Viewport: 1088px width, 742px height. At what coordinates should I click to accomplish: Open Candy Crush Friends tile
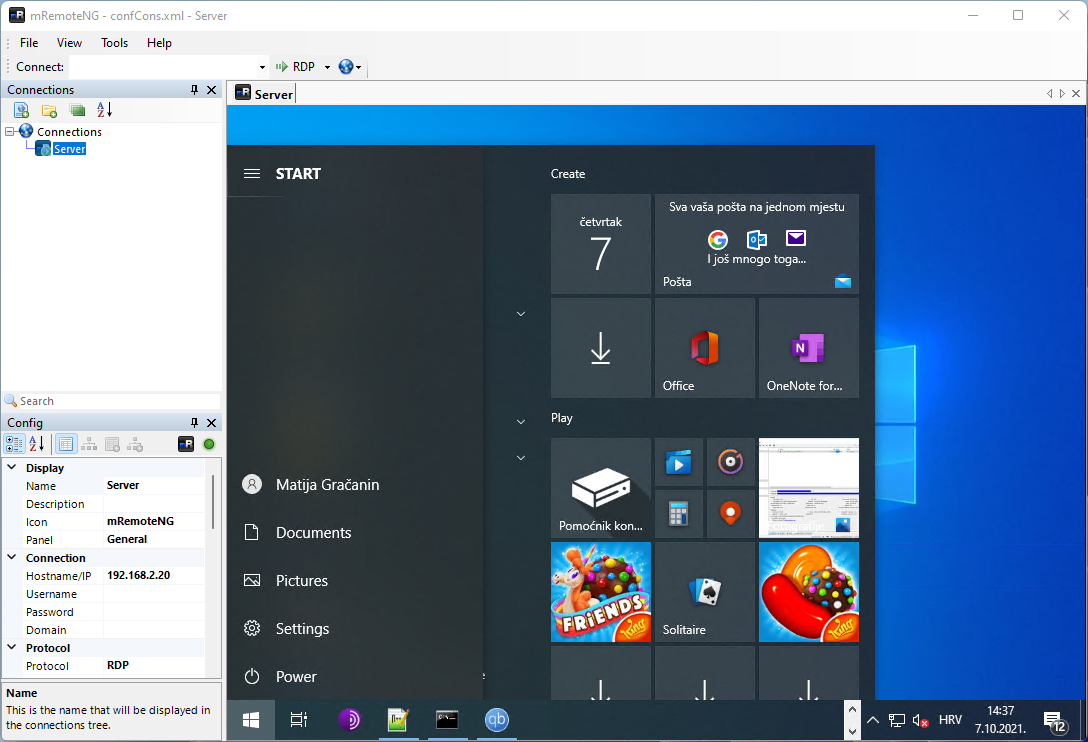(601, 592)
